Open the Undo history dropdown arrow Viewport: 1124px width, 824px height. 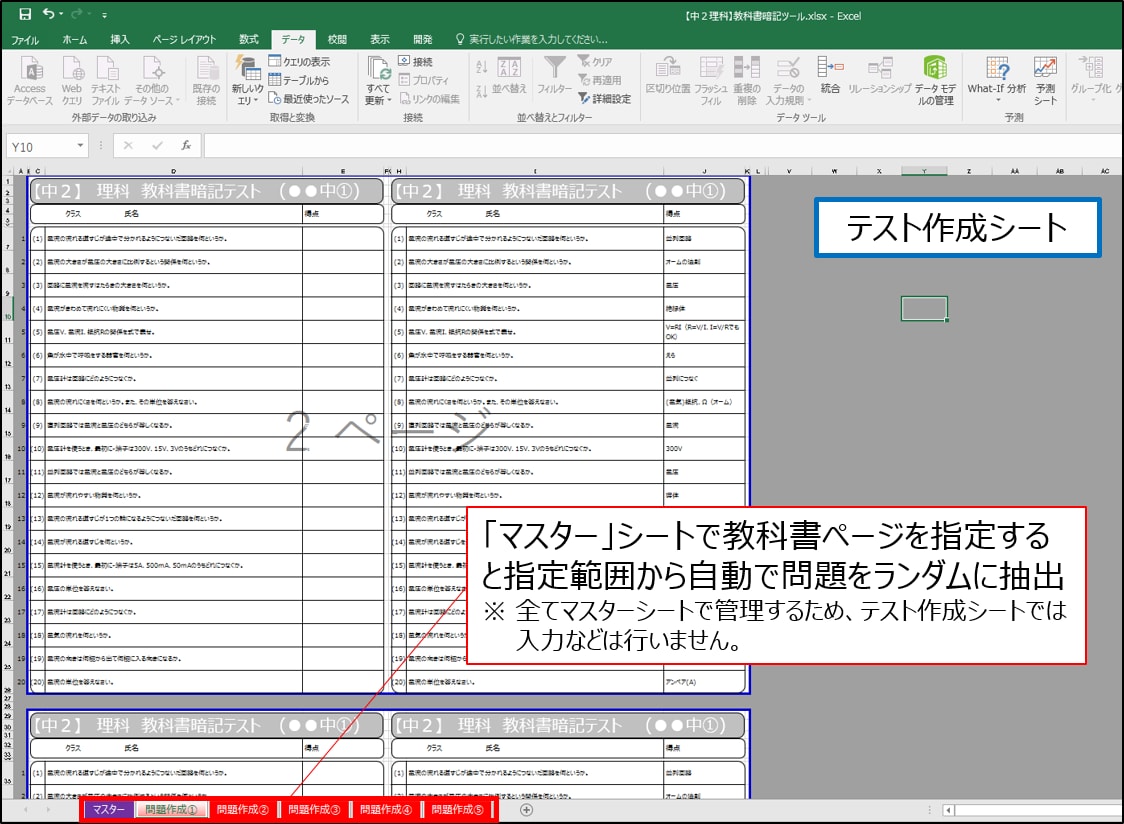point(61,14)
